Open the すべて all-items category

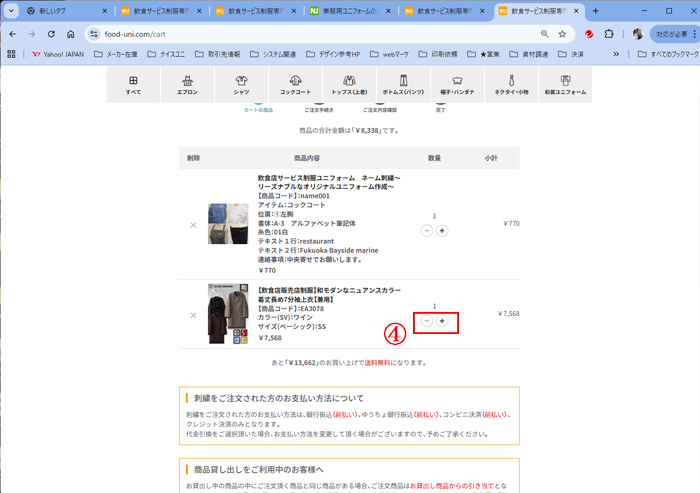coord(133,85)
